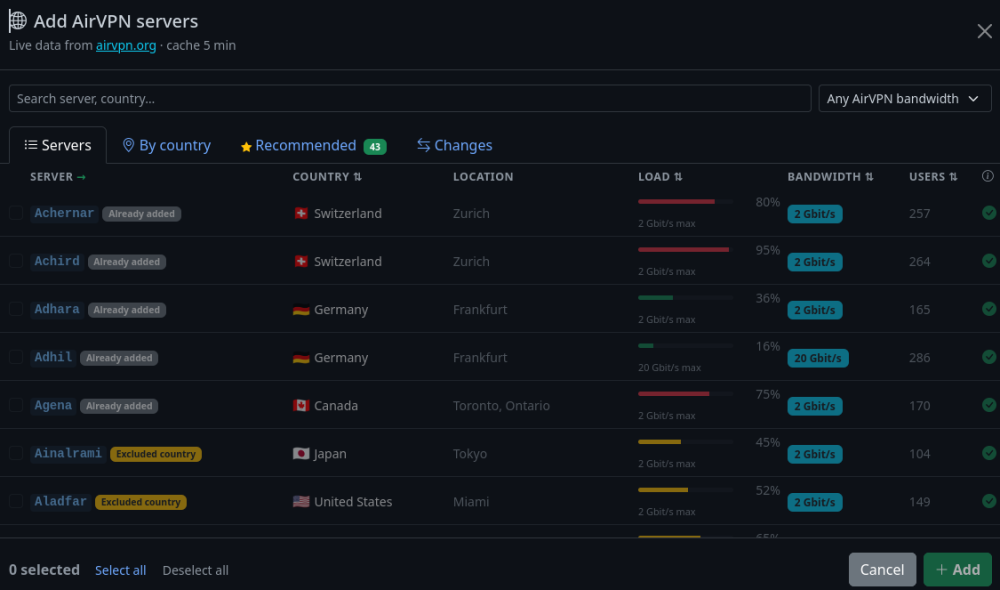The width and height of the screenshot is (1000, 590).
Task: Open the Any AirVPN bandwidth dropdown
Action: click(x=904, y=98)
